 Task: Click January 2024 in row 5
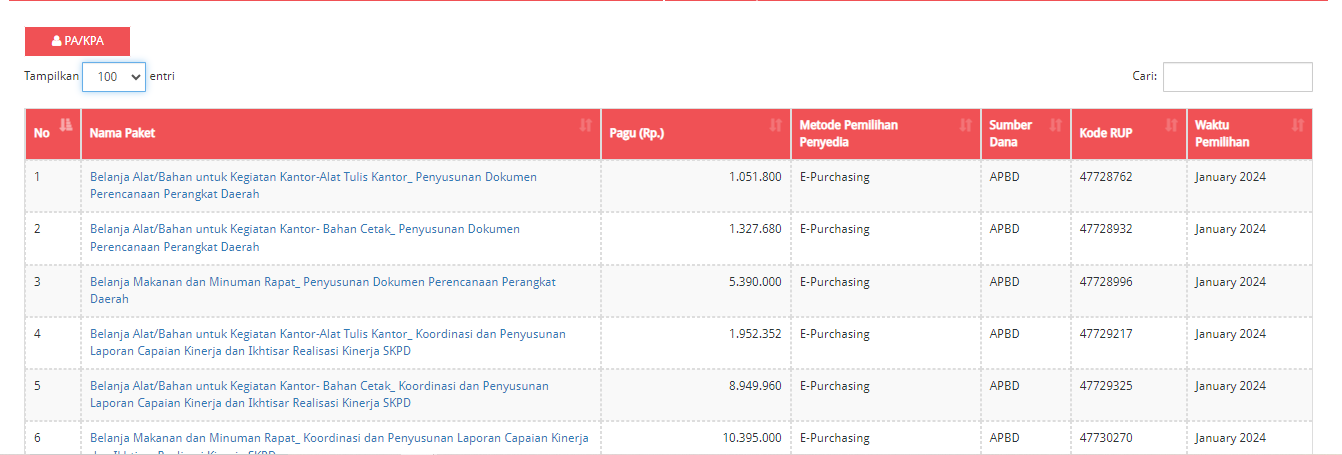point(1230,385)
